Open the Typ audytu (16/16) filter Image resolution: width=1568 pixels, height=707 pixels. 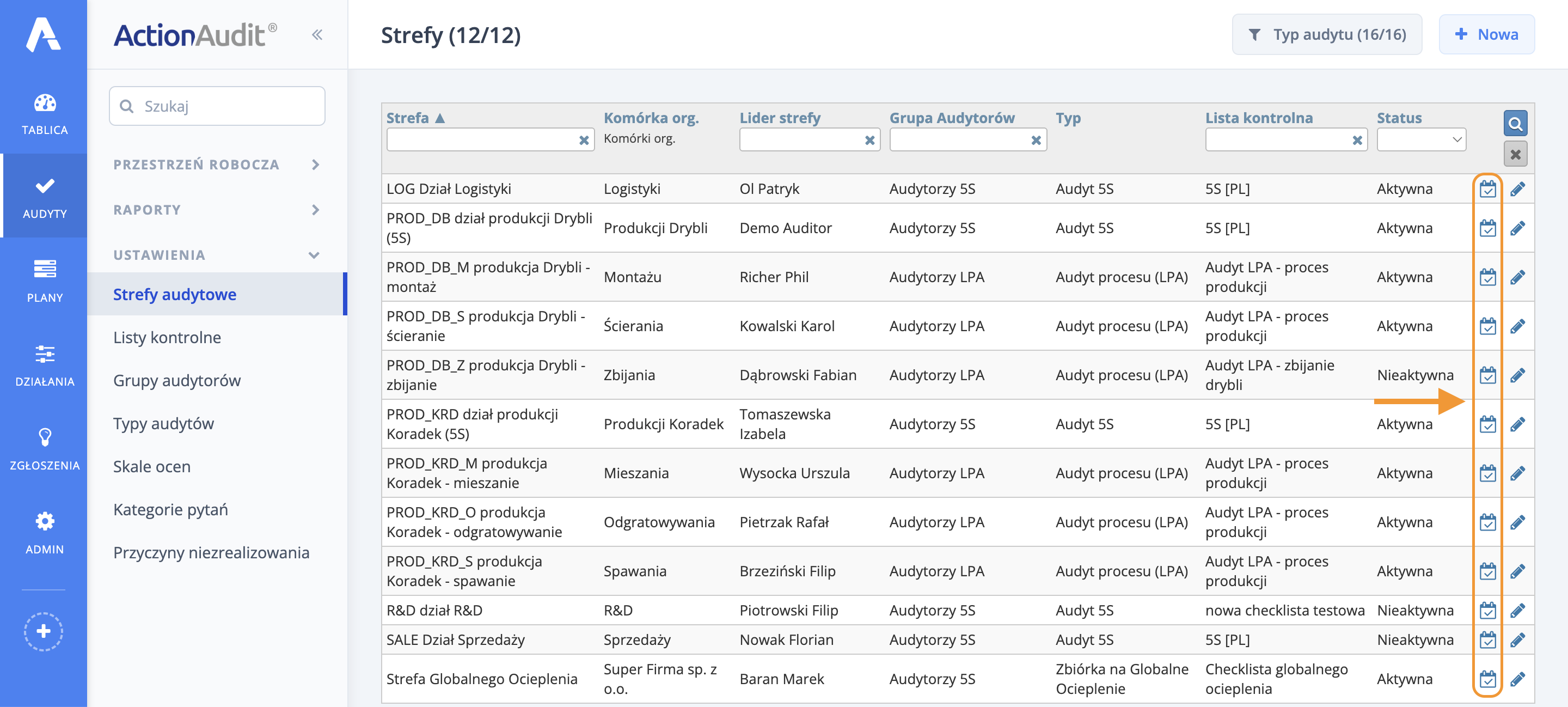coord(1327,34)
